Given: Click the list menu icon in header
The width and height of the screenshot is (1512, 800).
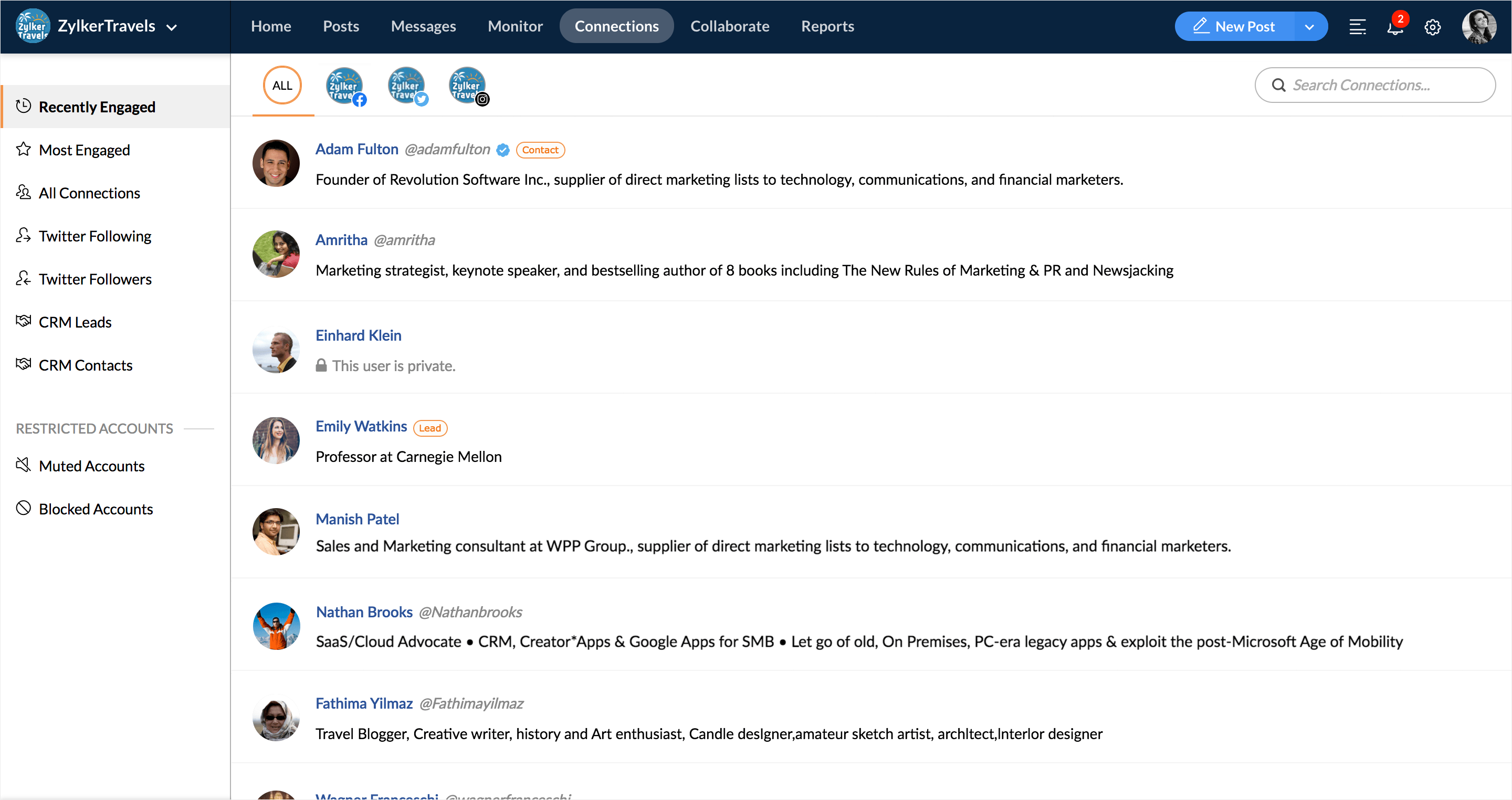Looking at the screenshot, I should (1357, 27).
